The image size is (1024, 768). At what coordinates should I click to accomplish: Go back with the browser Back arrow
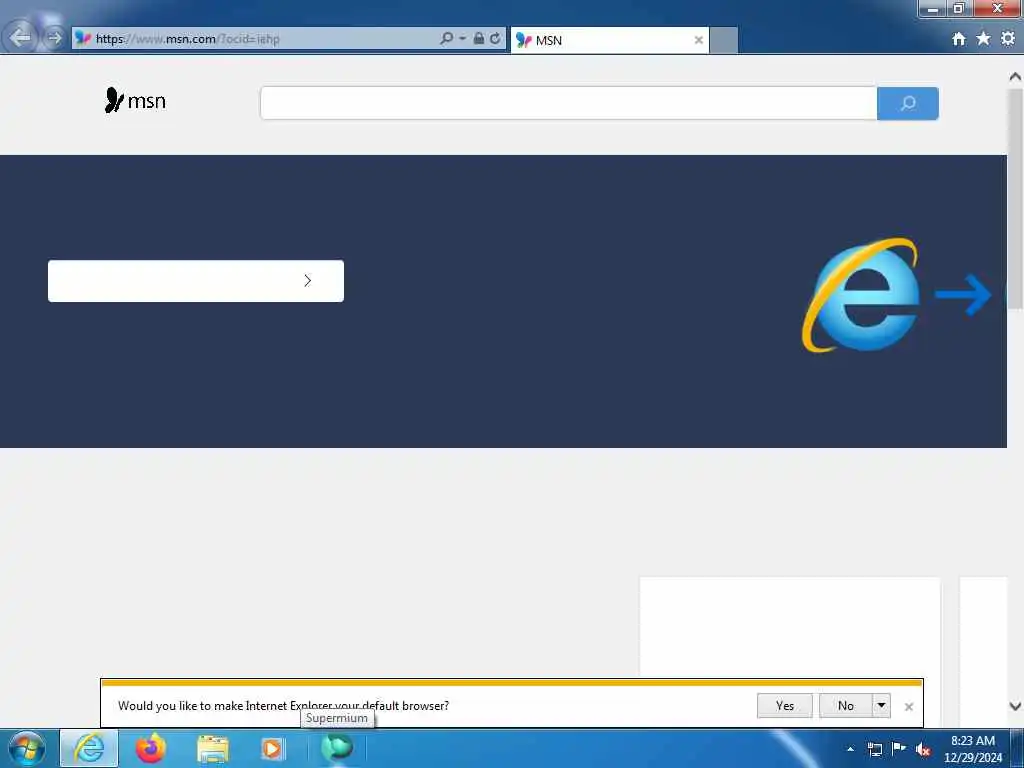click(20, 37)
